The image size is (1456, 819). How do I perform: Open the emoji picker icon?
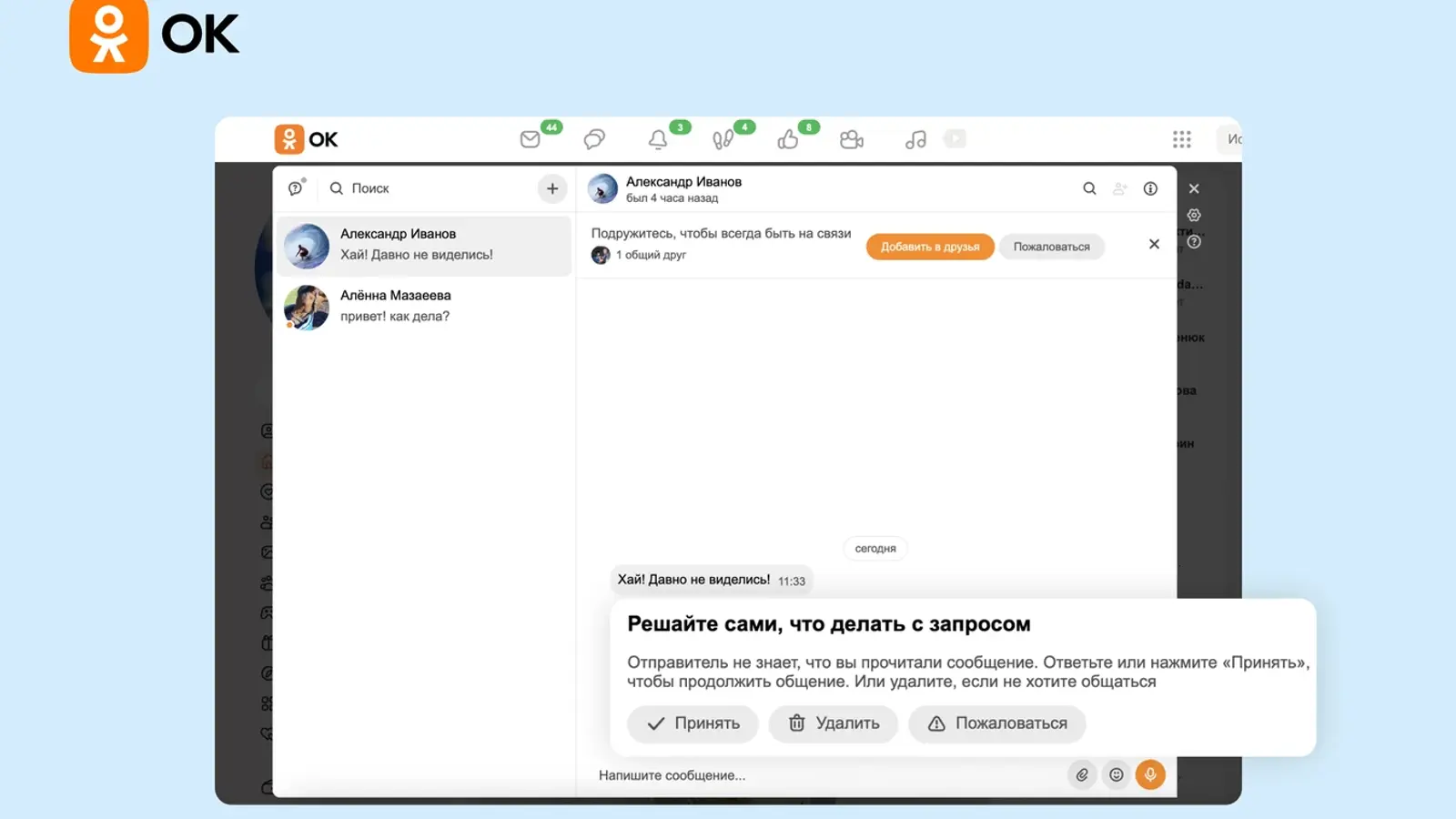coord(1117,775)
